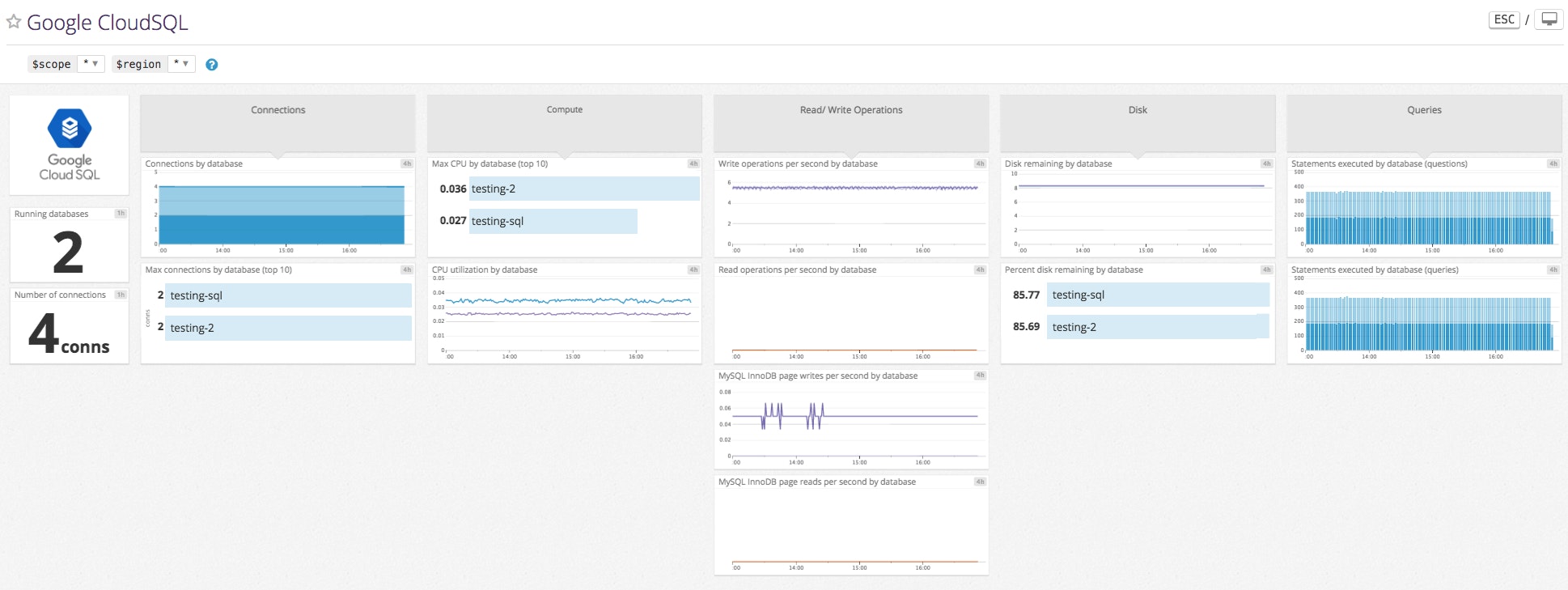Select the Read/ Write Operations section header
The width and height of the screenshot is (1568, 590).
(x=851, y=110)
